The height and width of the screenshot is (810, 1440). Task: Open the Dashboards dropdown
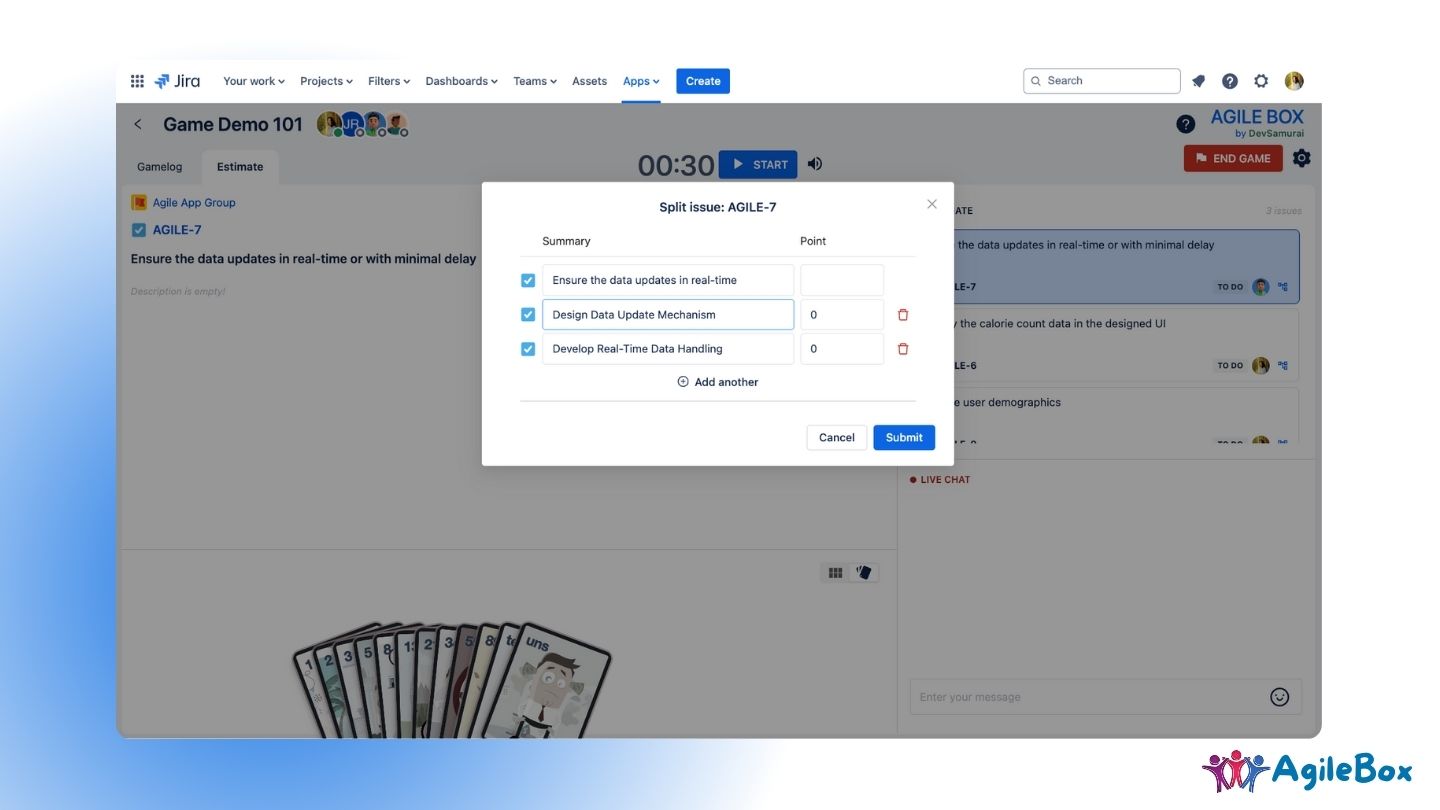coord(460,81)
